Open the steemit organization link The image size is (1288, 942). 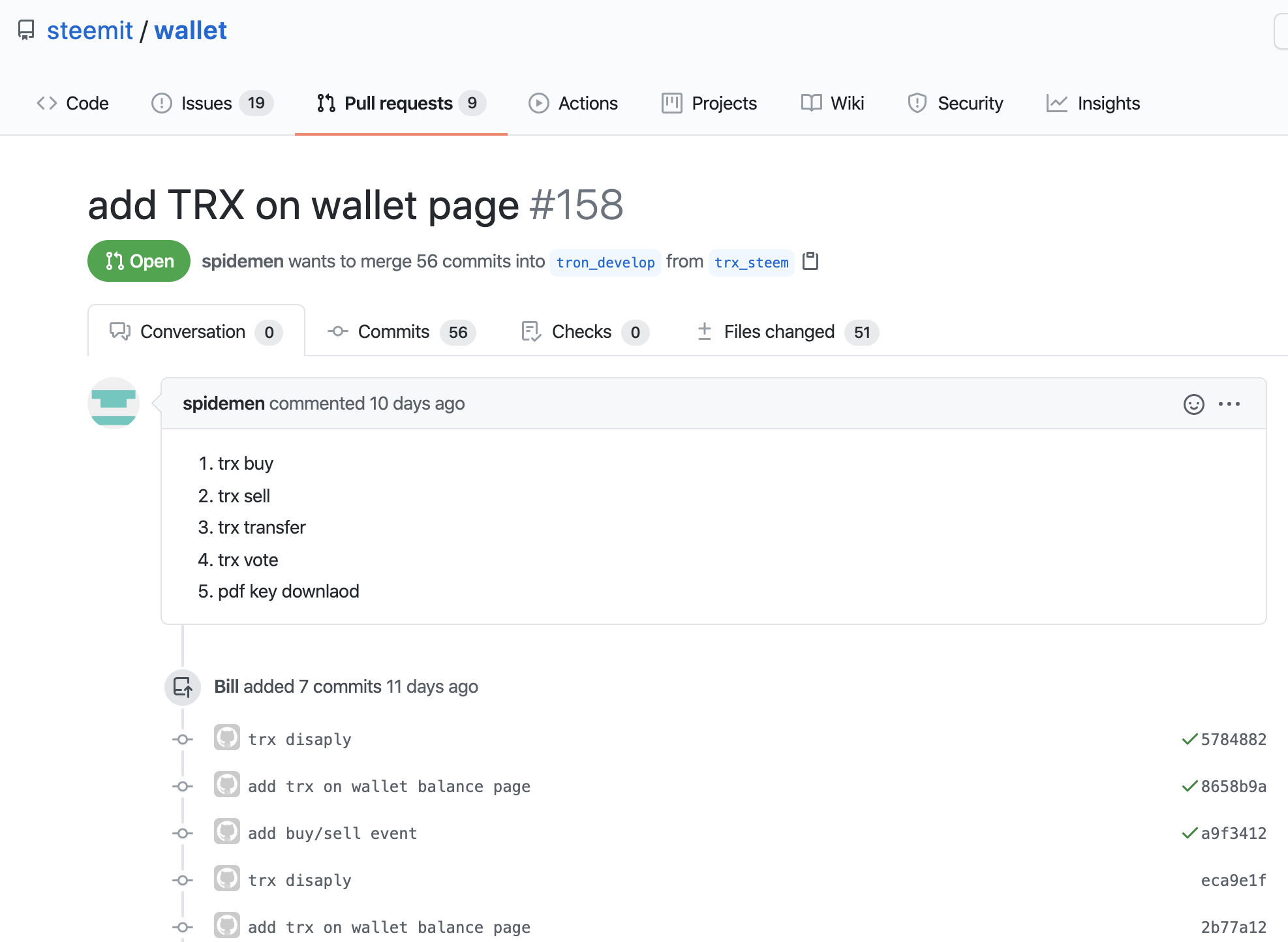[90, 31]
